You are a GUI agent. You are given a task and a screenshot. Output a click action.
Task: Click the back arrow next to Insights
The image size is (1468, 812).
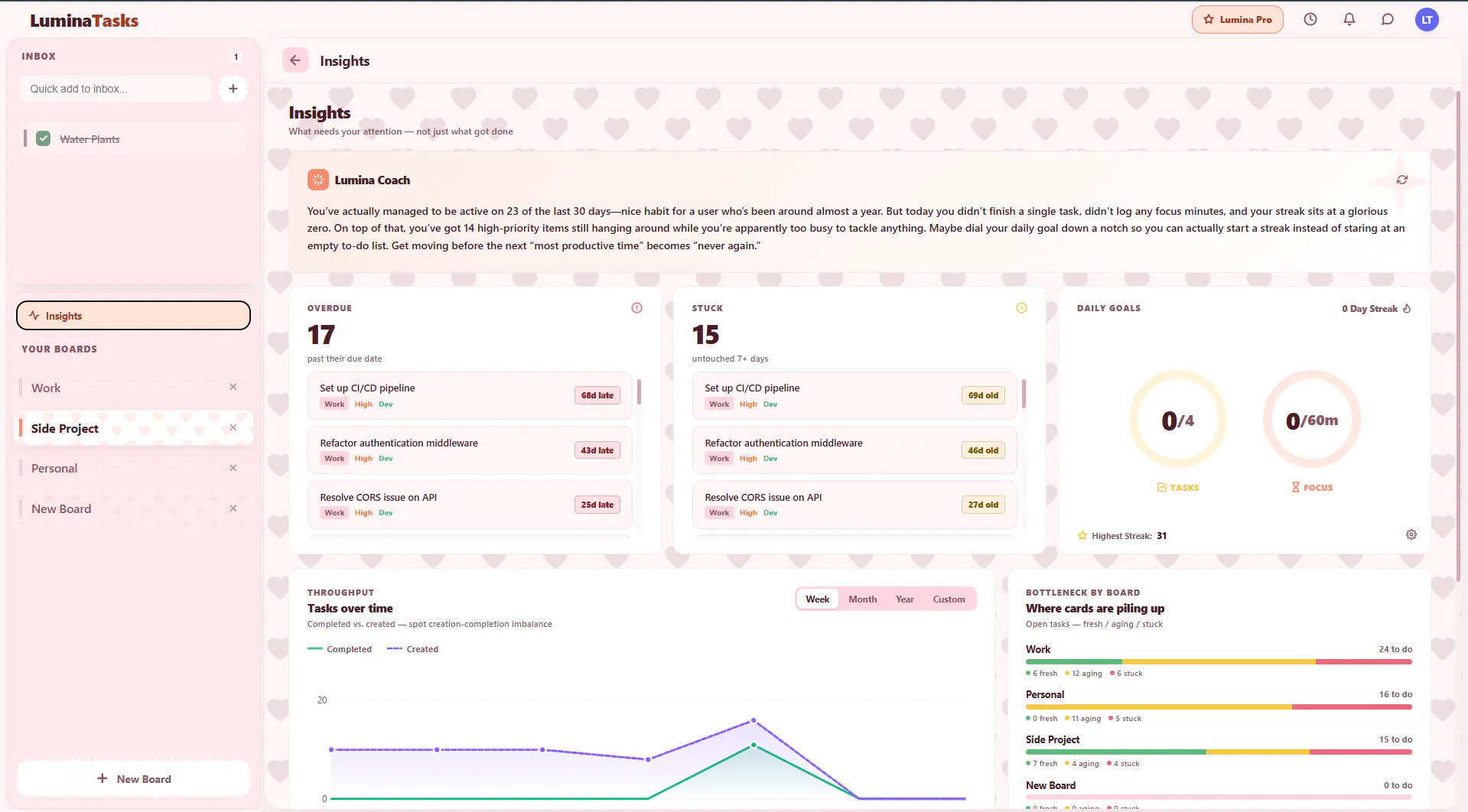[x=295, y=60]
